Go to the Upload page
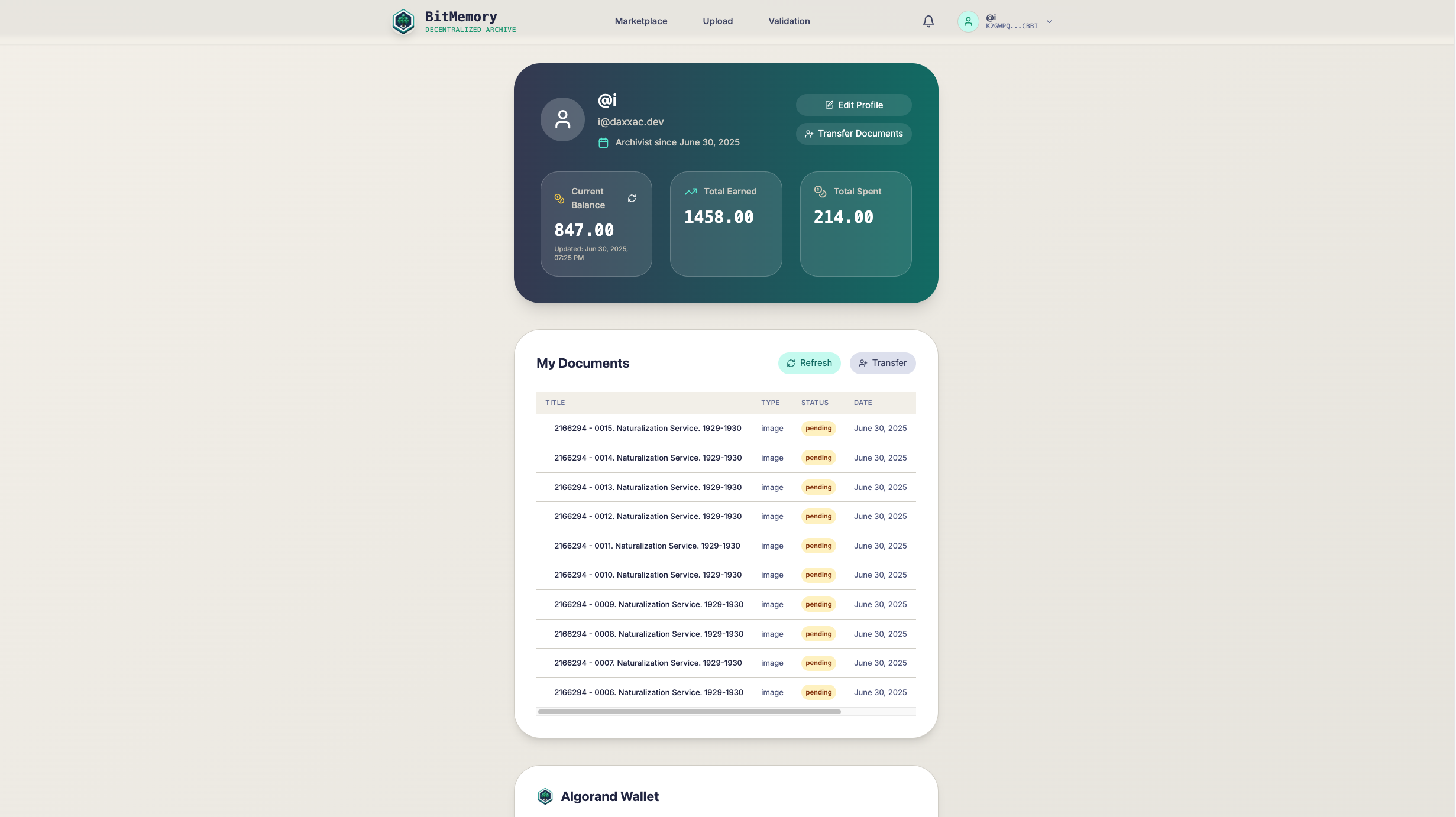This screenshot has width=1456, height=817. 717,21
